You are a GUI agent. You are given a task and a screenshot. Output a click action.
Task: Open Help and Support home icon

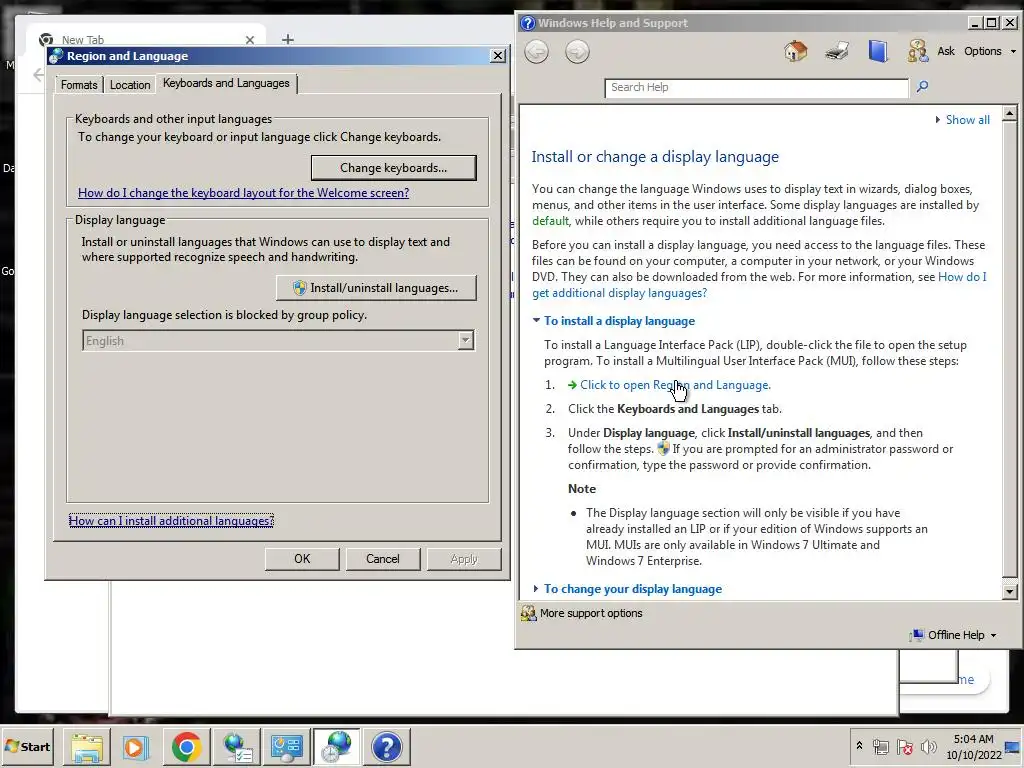point(795,51)
